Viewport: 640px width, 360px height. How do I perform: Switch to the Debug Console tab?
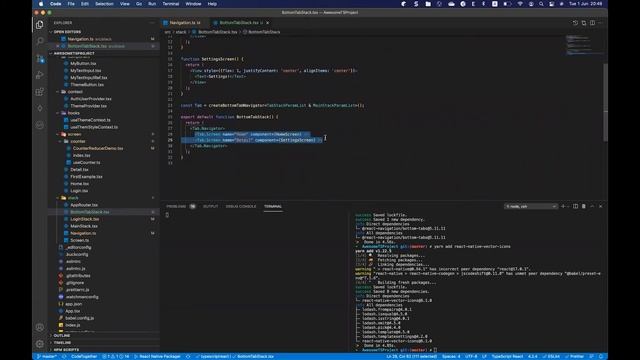coord(241,207)
